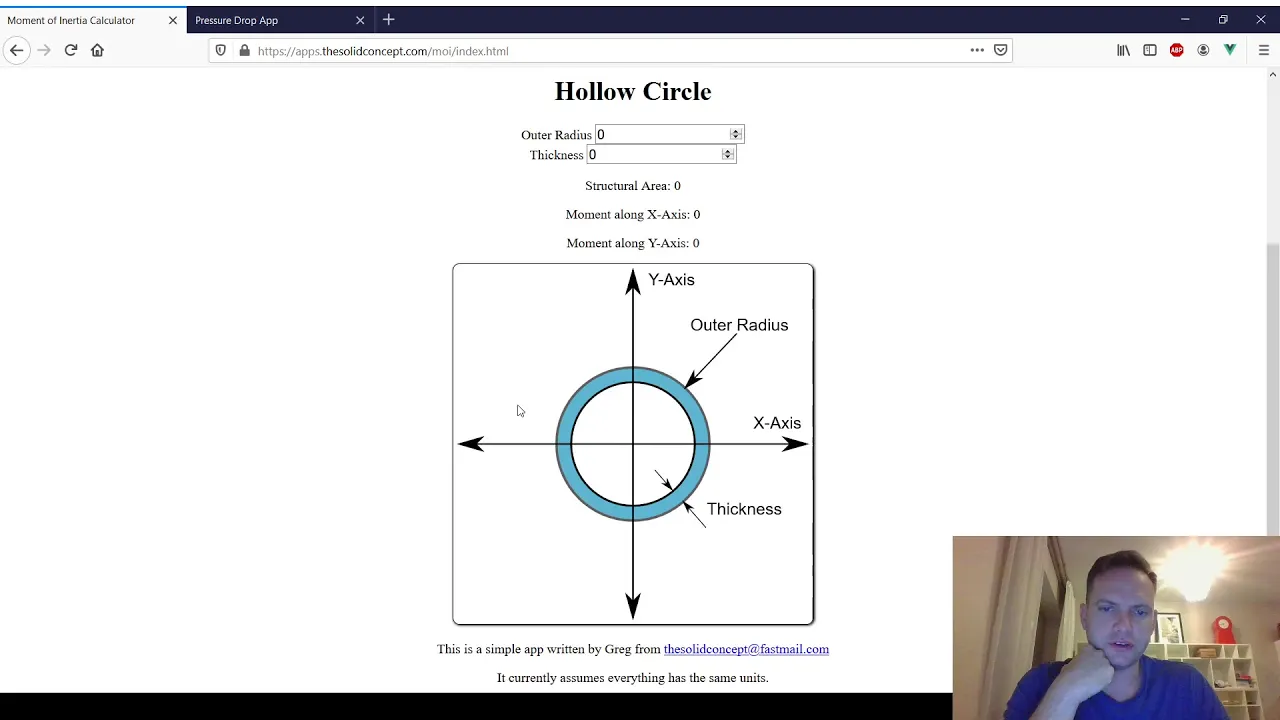Open the Firefox account icon
Image resolution: width=1280 pixels, height=720 pixels.
pos(1203,50)
